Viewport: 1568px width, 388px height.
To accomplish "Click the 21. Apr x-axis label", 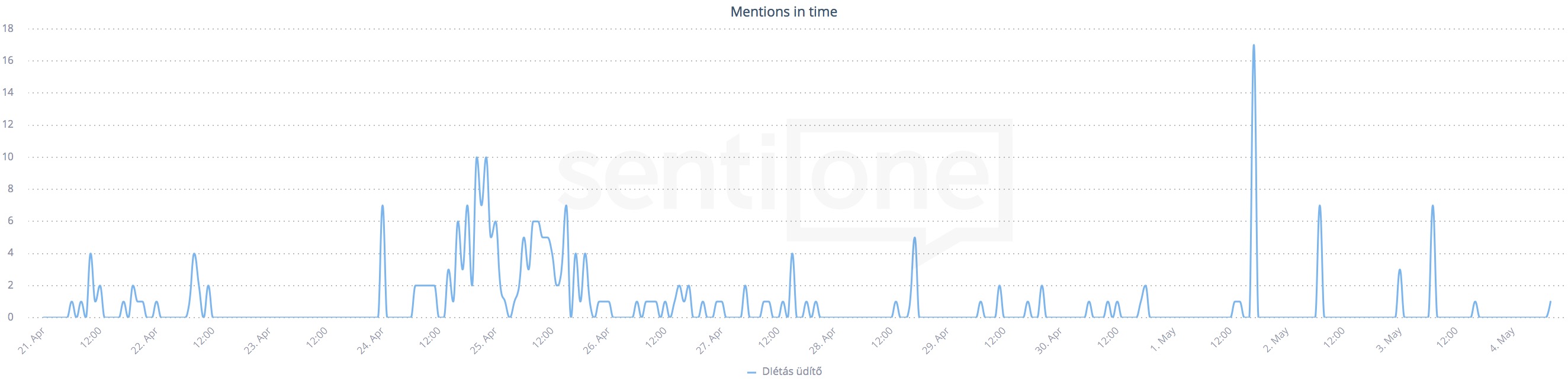I will click(x=31, y=341).
